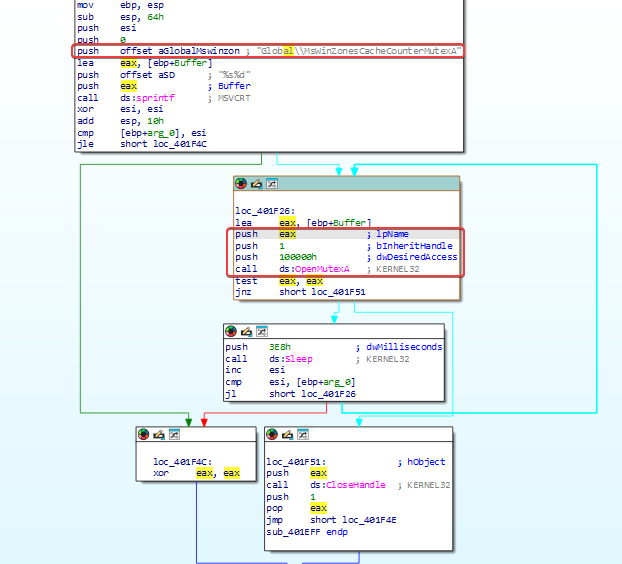Screen dimensions: 622x564
Task: Click the MSVCRT library comment
Action: pyautogui.click(x=234, y=98)
